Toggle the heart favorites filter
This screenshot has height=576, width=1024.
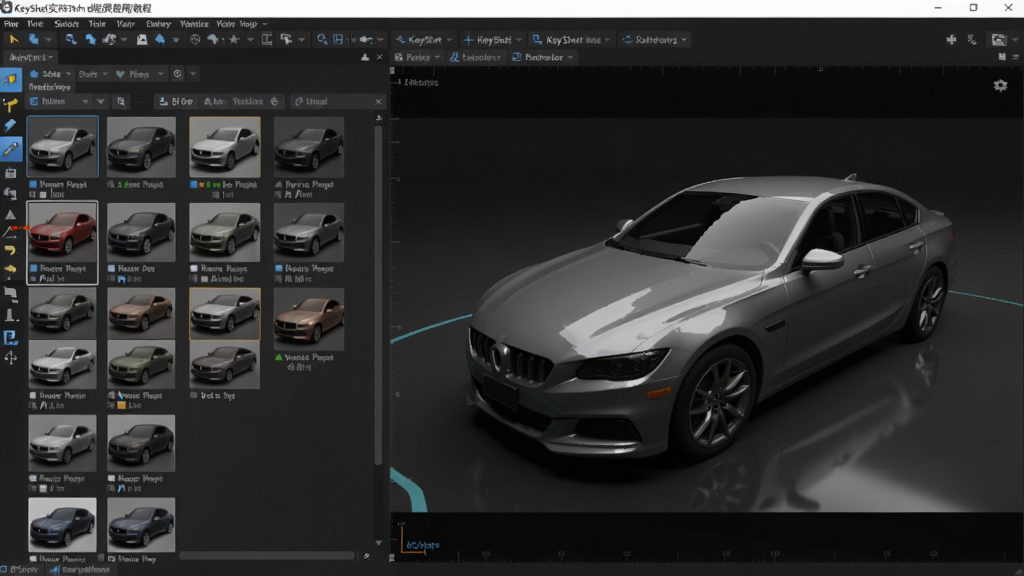tap(120, 74)
